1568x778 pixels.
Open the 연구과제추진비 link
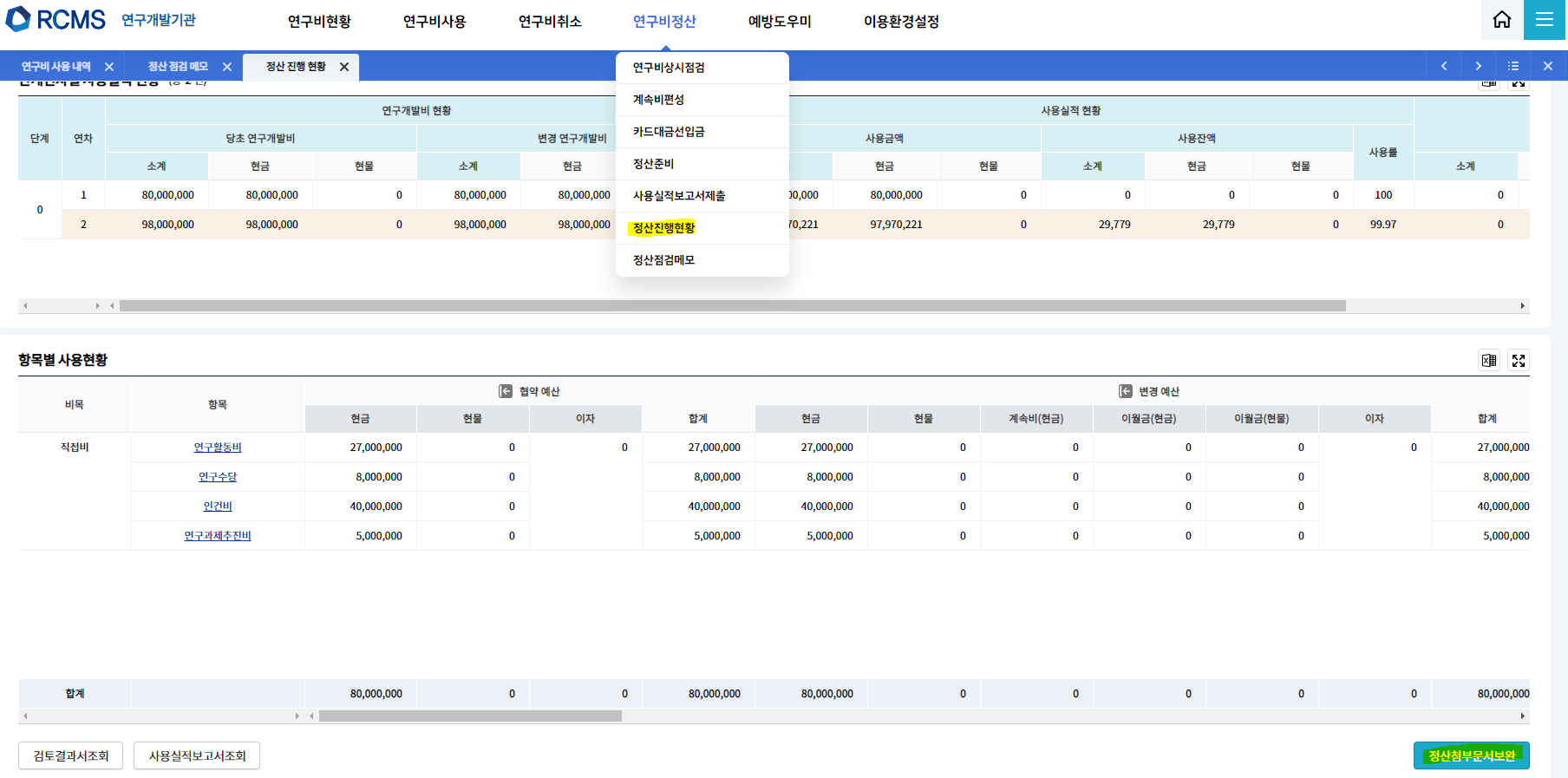(x=218, y=536)
